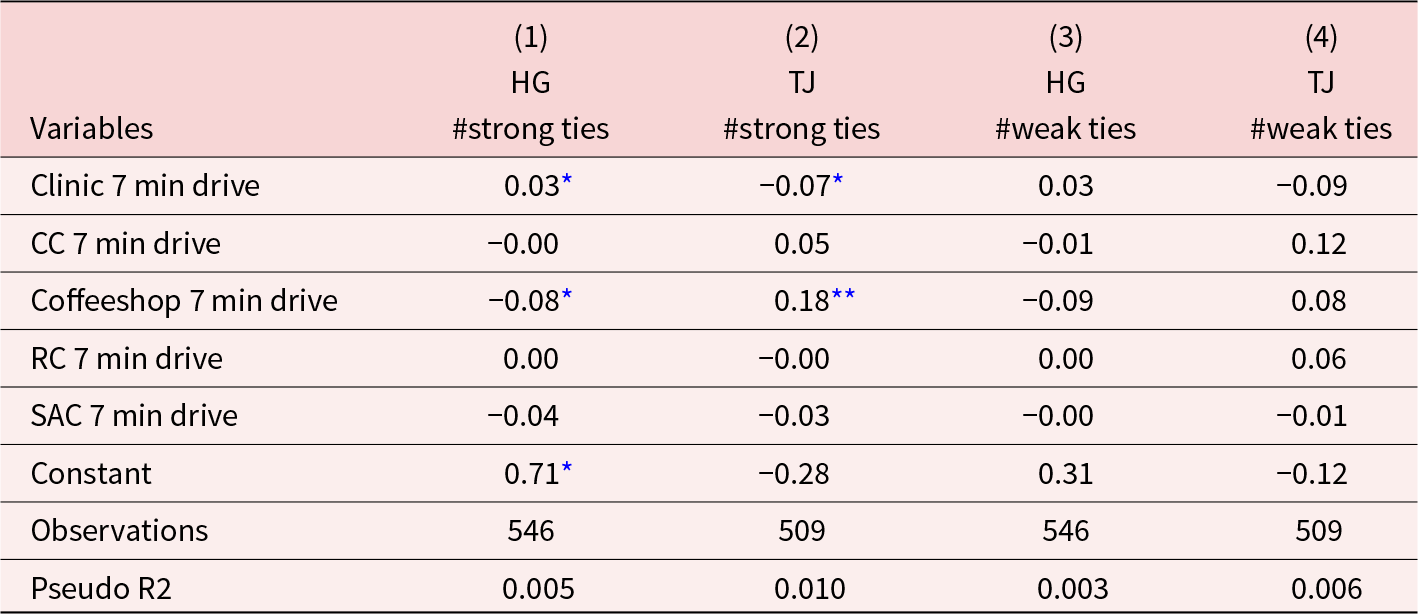Click the column (1) HG header
This screenshot has height=614, width=1418.
point(530,84)
